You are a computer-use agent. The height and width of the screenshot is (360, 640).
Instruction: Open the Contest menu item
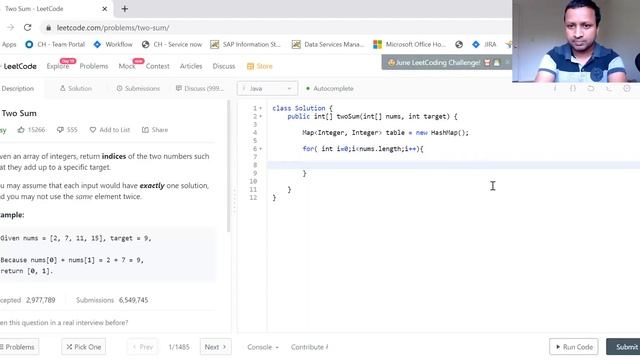[x=158, y=66]
